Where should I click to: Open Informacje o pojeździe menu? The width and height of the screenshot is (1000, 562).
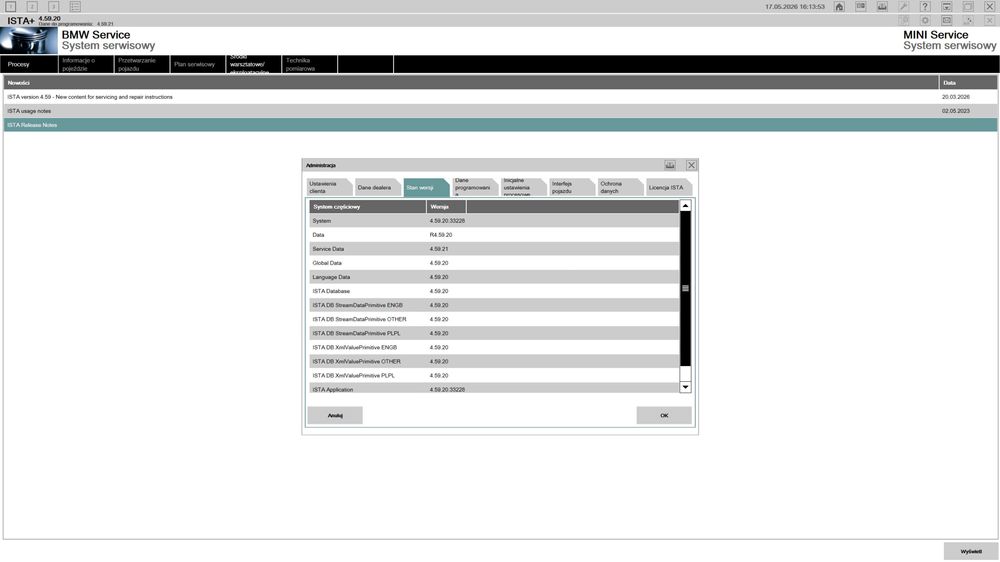tap(86, 64)
